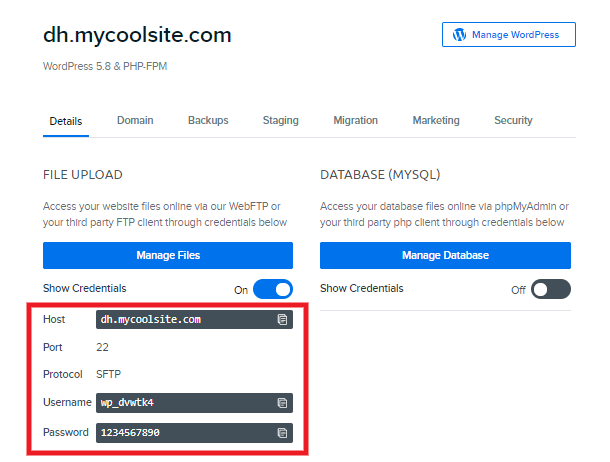Enable Database Show Credentials toggle

(550, 289)
